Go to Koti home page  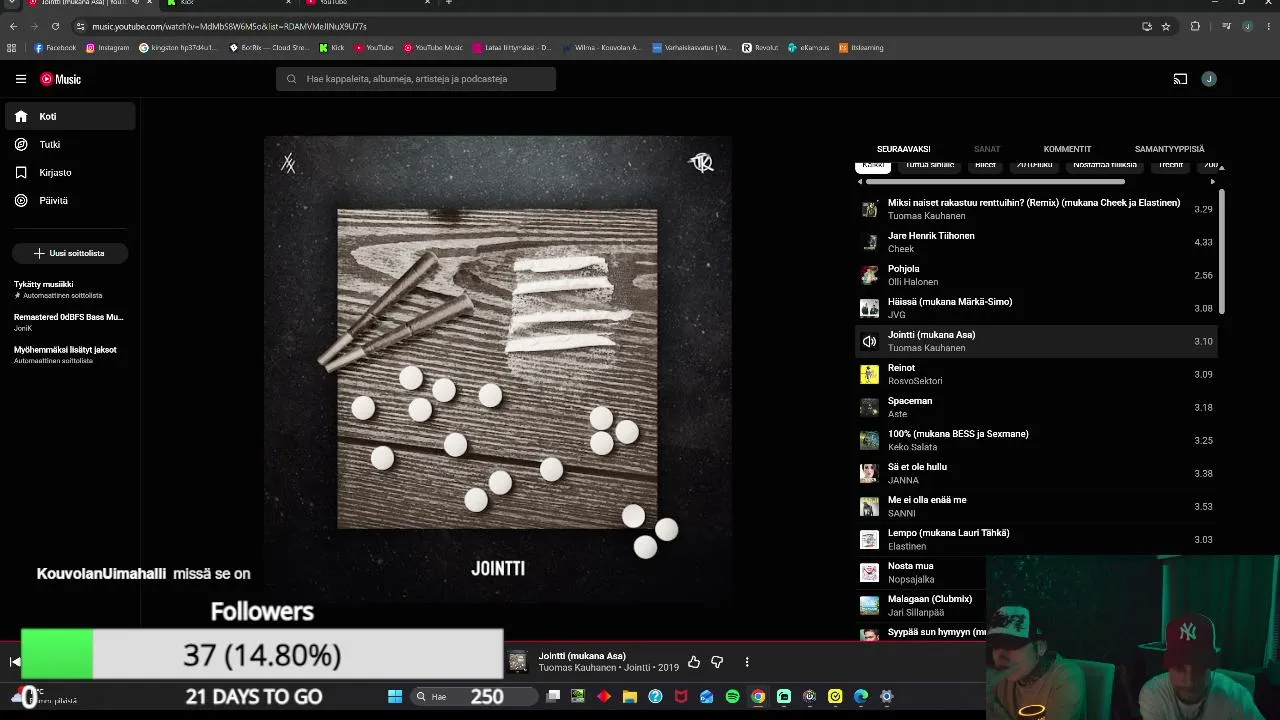70,116
